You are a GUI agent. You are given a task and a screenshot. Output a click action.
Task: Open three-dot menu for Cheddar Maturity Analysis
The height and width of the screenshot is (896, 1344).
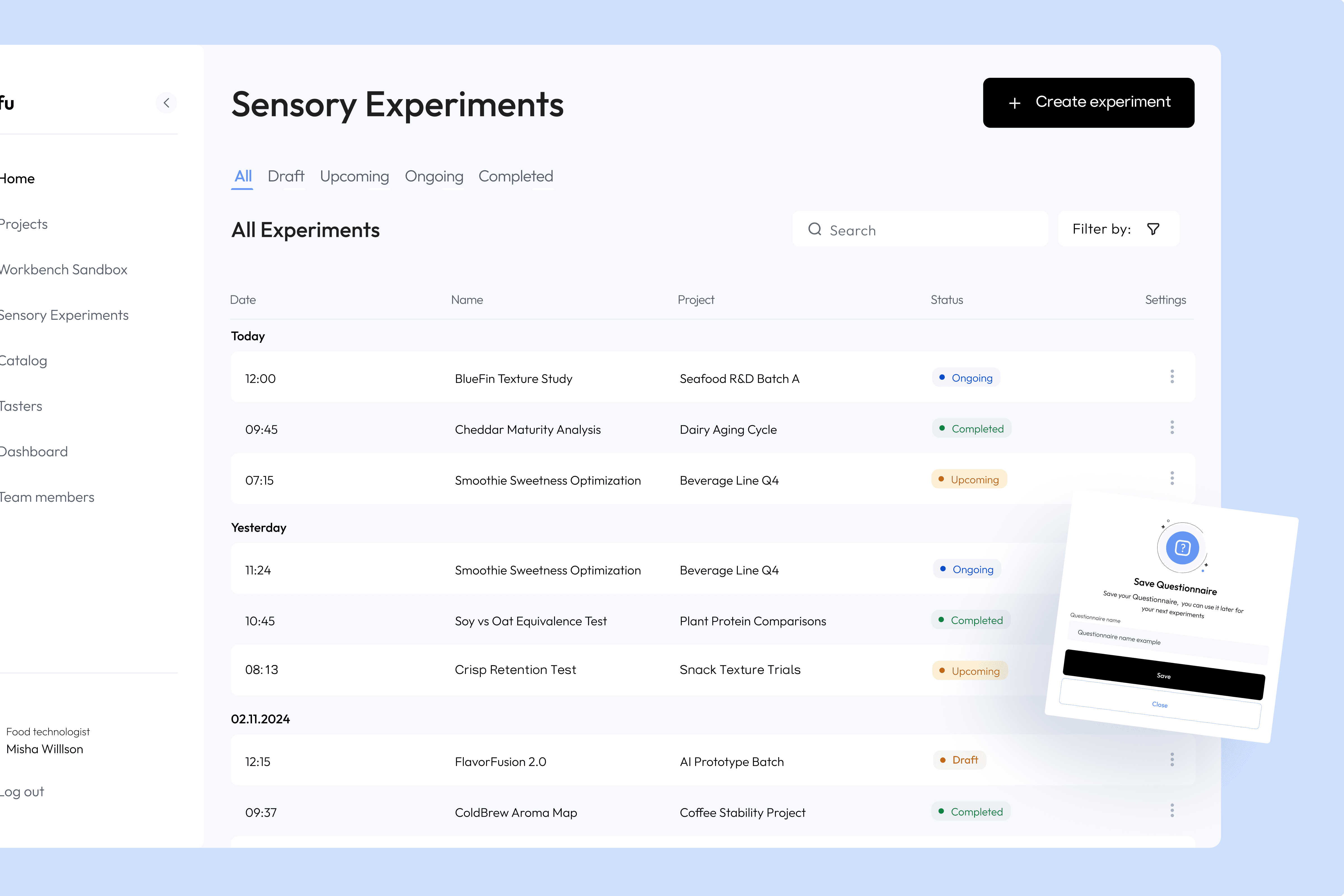1172,428
